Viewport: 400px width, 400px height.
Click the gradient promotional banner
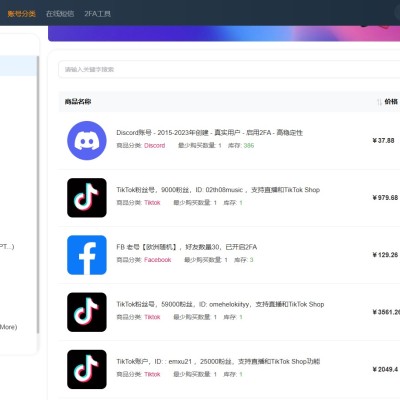point(224,34)
